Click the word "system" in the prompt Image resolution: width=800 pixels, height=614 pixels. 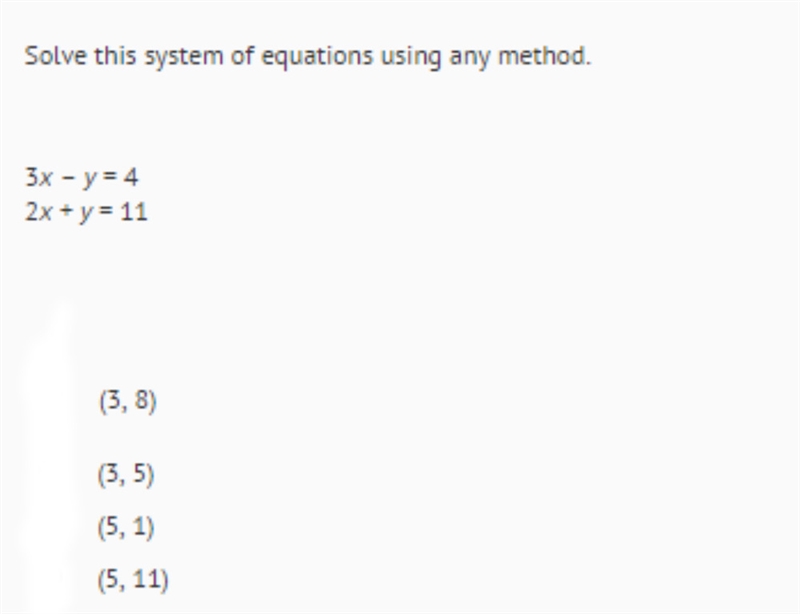point(184,58)
